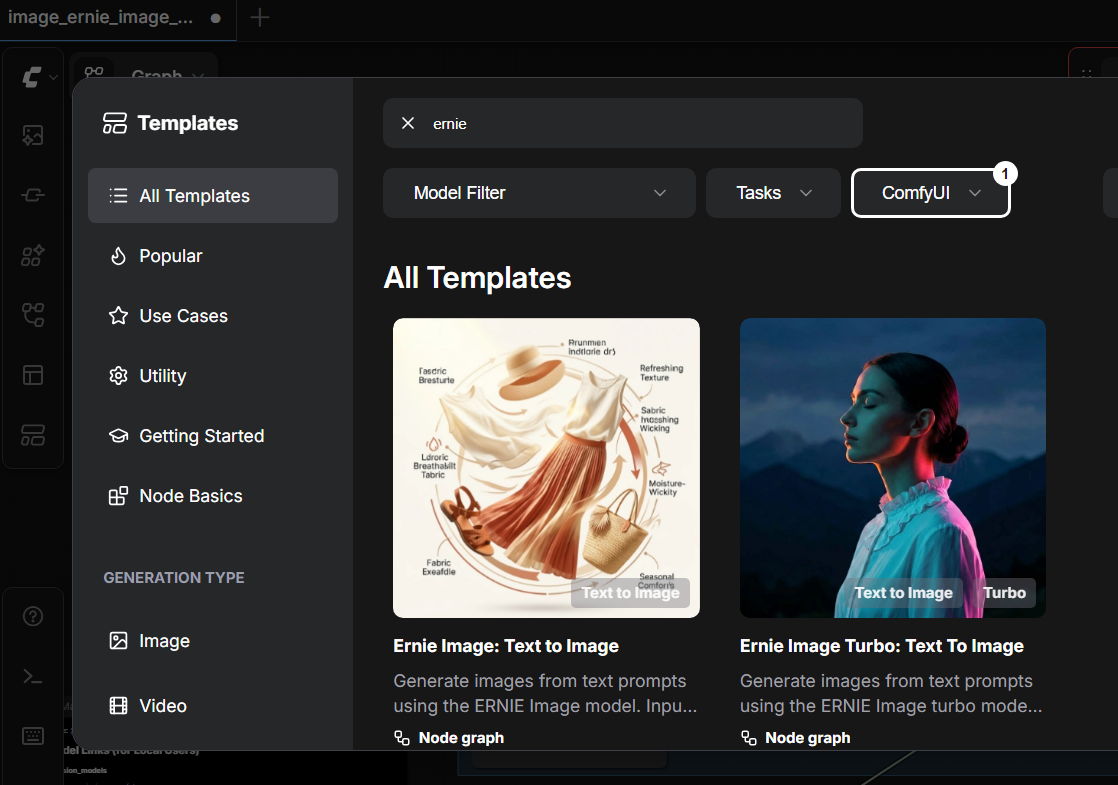Select All Templates in sidebar
1118x785 pixels.
[212, 195]
